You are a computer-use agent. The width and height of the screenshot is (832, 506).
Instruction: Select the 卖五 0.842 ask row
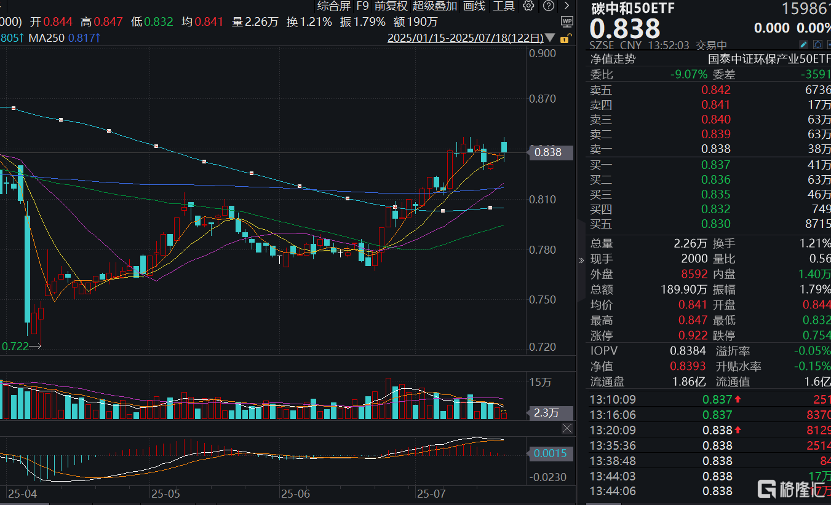click(710, 90)
